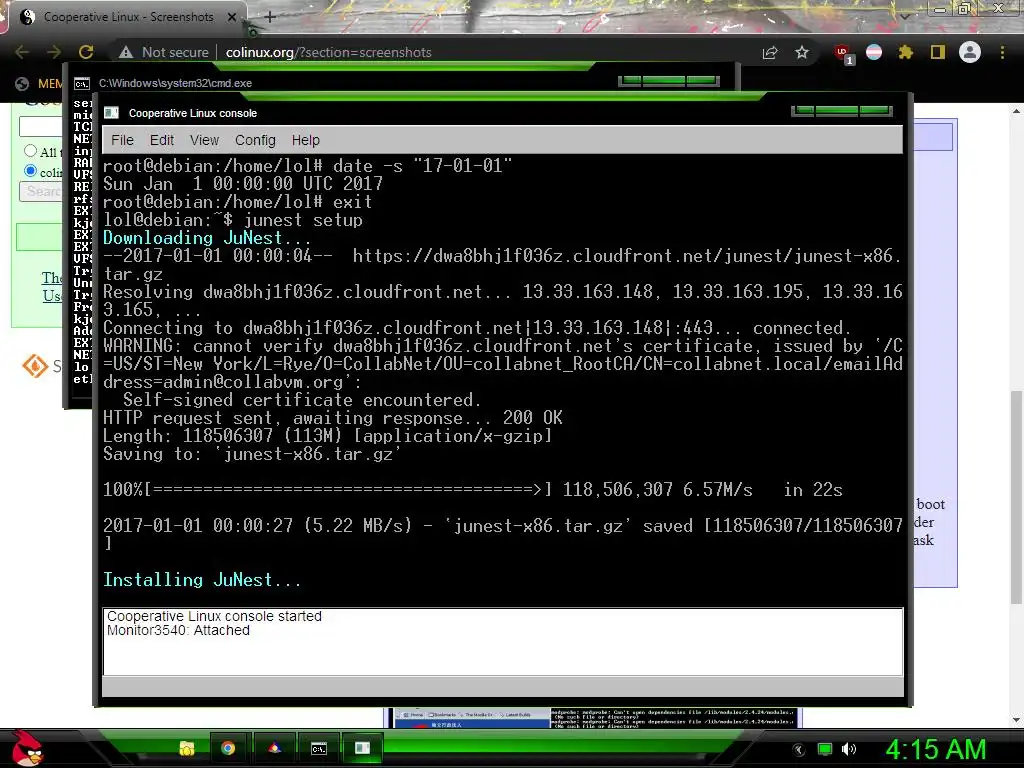
Task: Go back in Chrome
Action: (x=22, y=52)
